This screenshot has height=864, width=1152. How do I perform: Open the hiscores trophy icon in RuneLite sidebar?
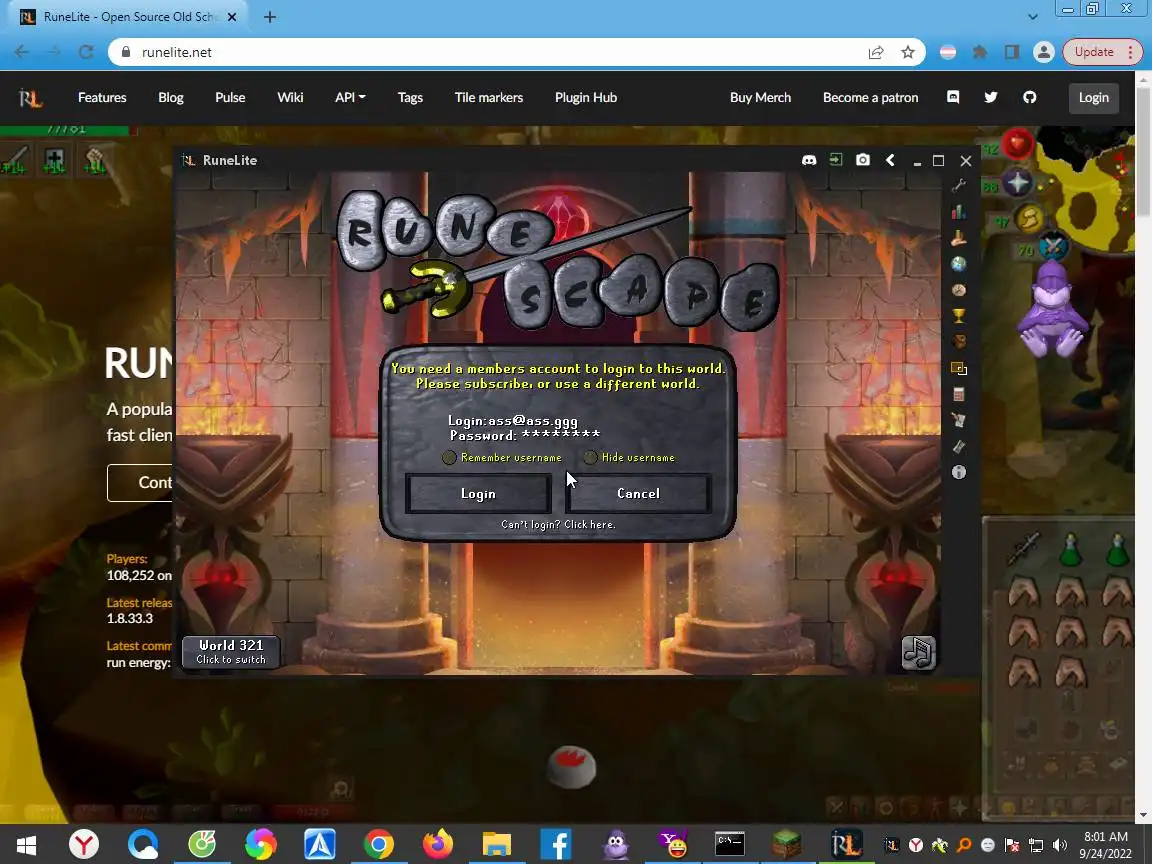tap(958, 316)
